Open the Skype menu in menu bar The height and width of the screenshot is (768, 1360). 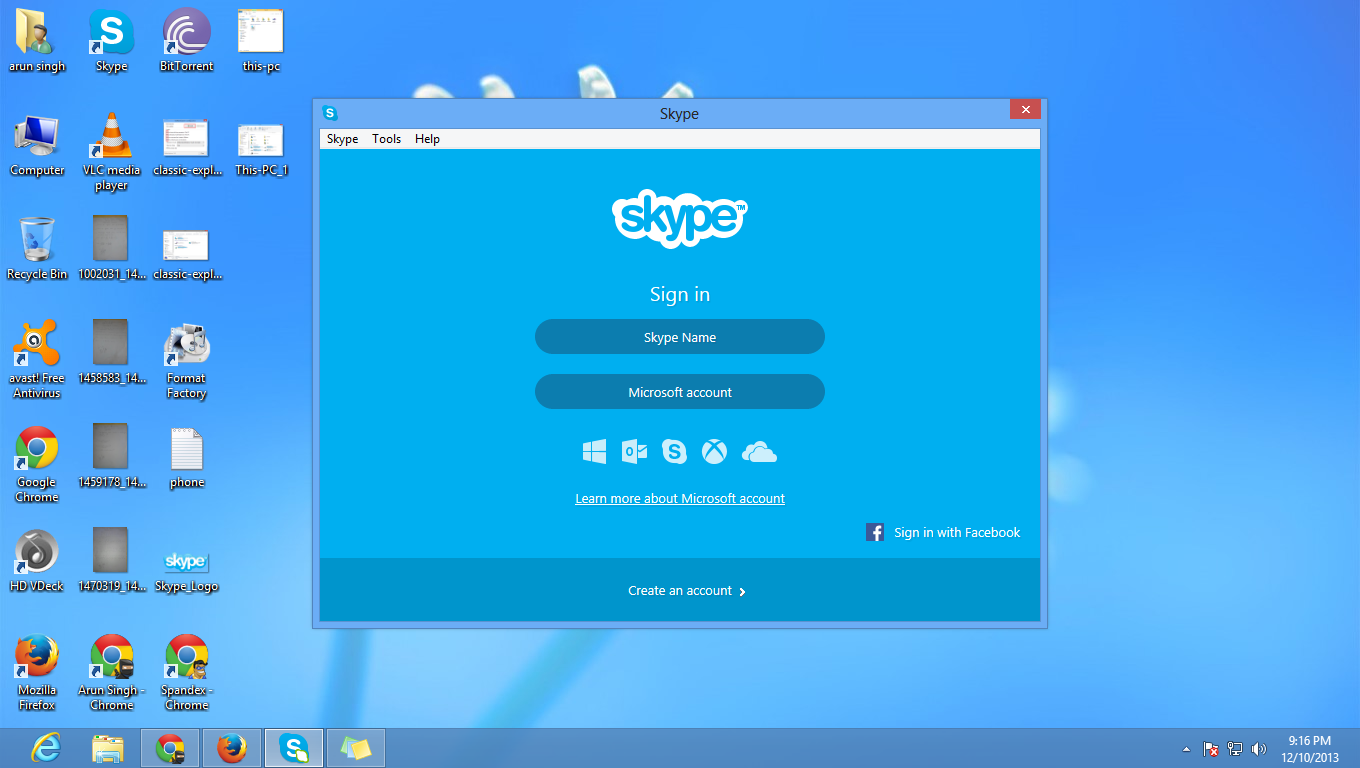click(x=342, y=139)
